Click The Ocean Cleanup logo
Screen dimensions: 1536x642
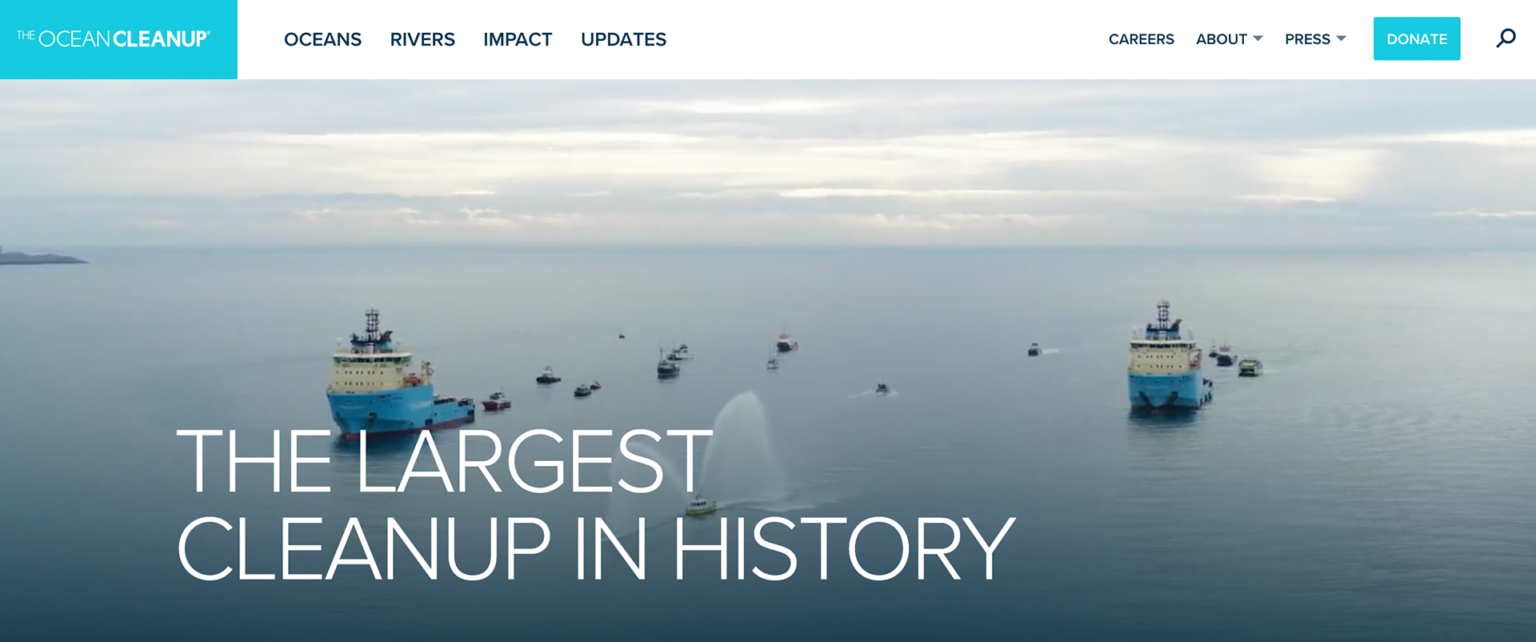coord(113,39)
